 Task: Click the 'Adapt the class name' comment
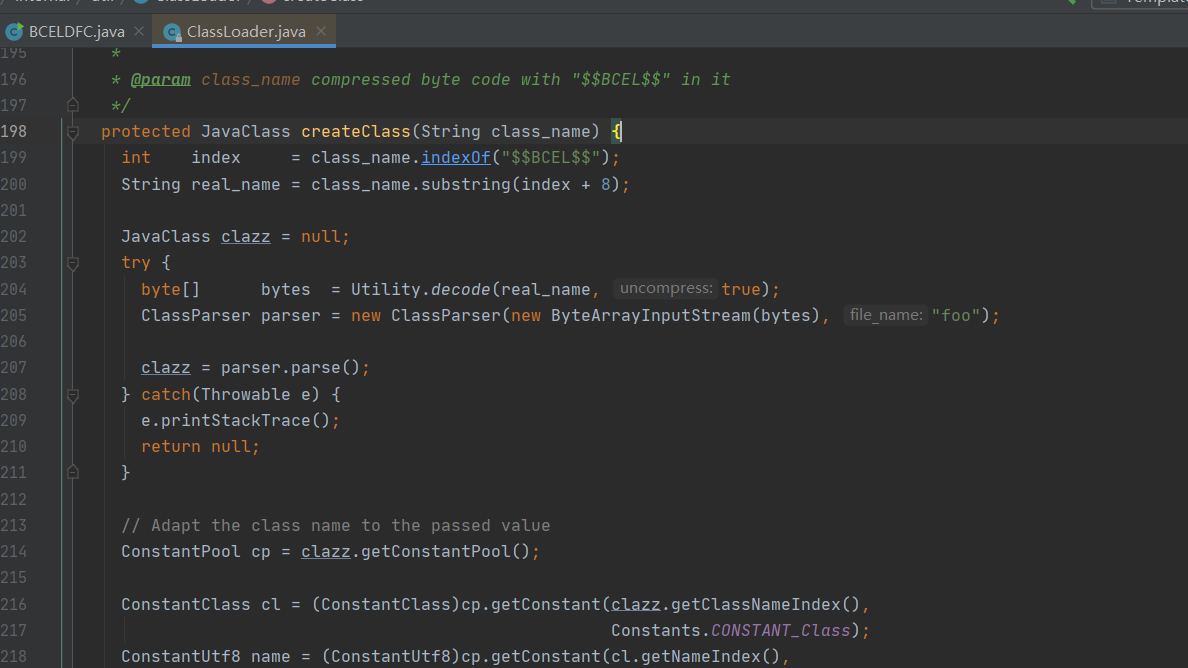tap(336, 526)
